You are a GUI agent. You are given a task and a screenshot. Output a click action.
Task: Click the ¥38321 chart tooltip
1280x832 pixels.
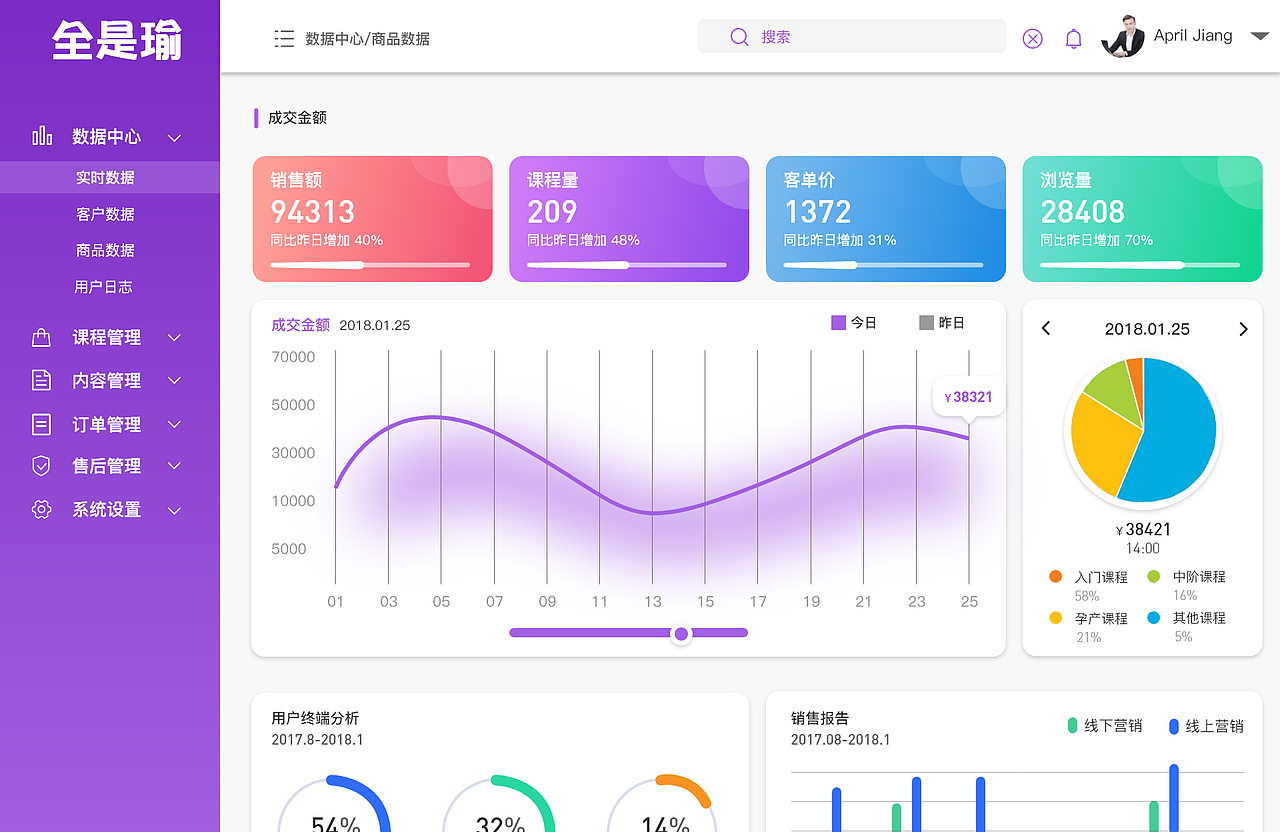point(968,397)
